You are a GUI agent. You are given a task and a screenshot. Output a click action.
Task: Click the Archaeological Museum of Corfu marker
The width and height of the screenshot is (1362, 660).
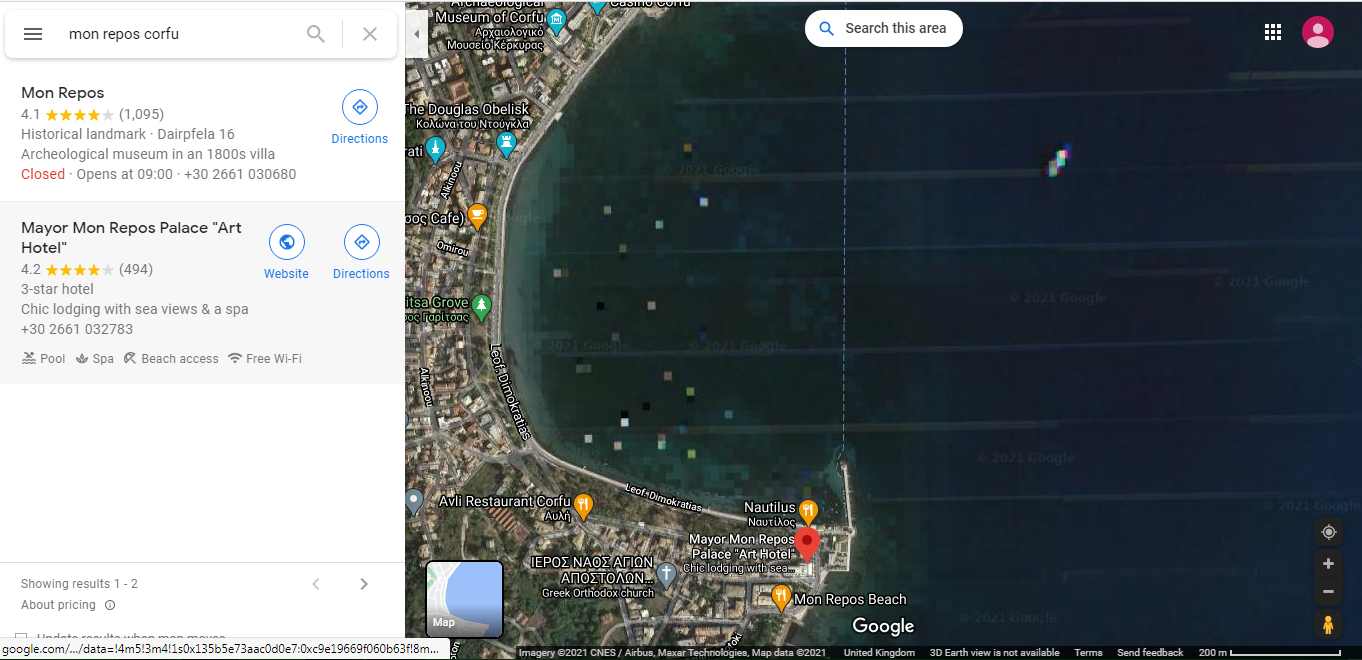[558, 19]
